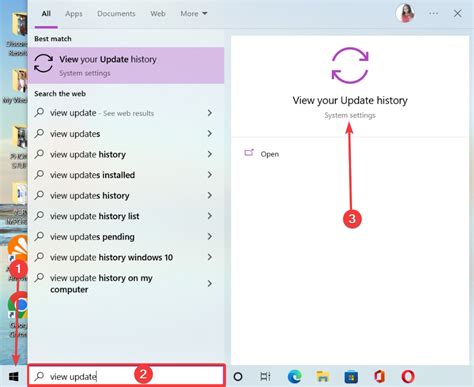This screenshot has height=387, width=474.
Task: Expand arrow for 'view update history' suggestion
Action: (x=210, y=154)
